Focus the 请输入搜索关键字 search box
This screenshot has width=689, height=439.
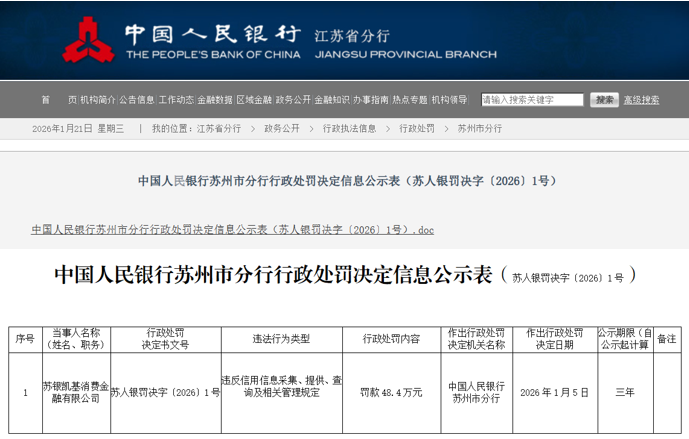click(x=532, y=100)
